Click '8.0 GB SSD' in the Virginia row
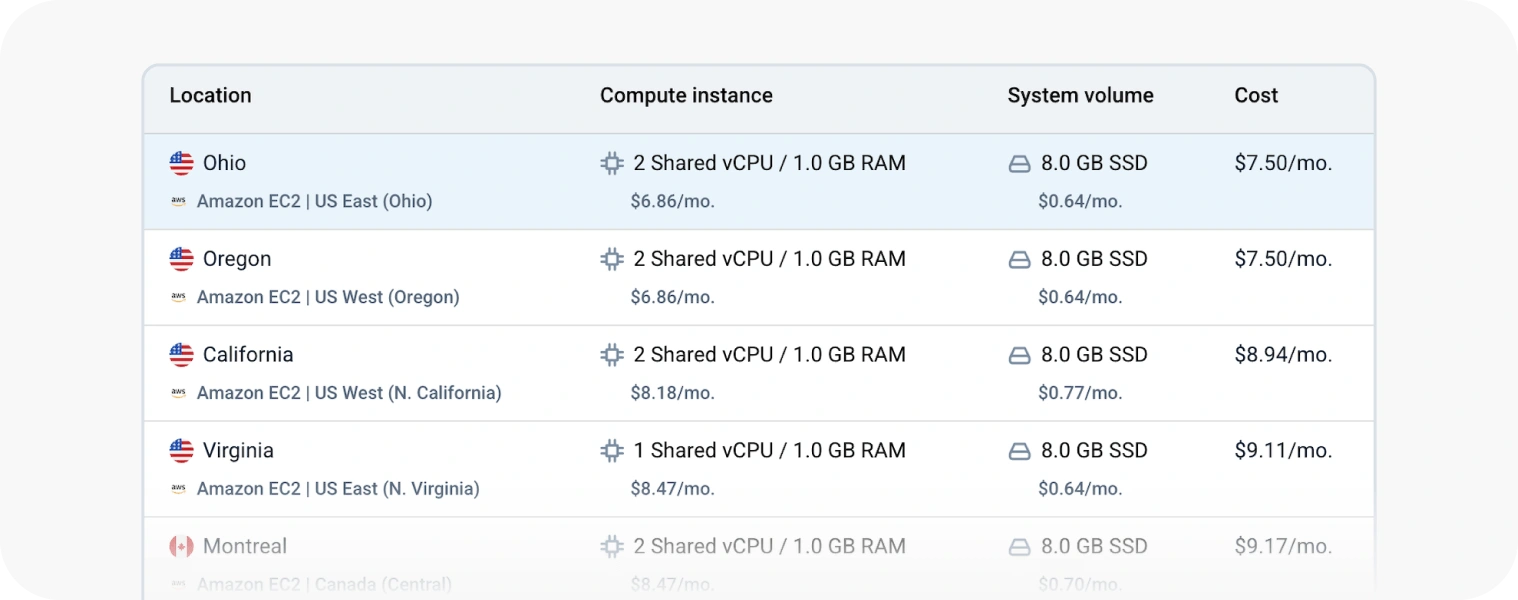The image size is (1518, 600). (x=1094, y=451)
